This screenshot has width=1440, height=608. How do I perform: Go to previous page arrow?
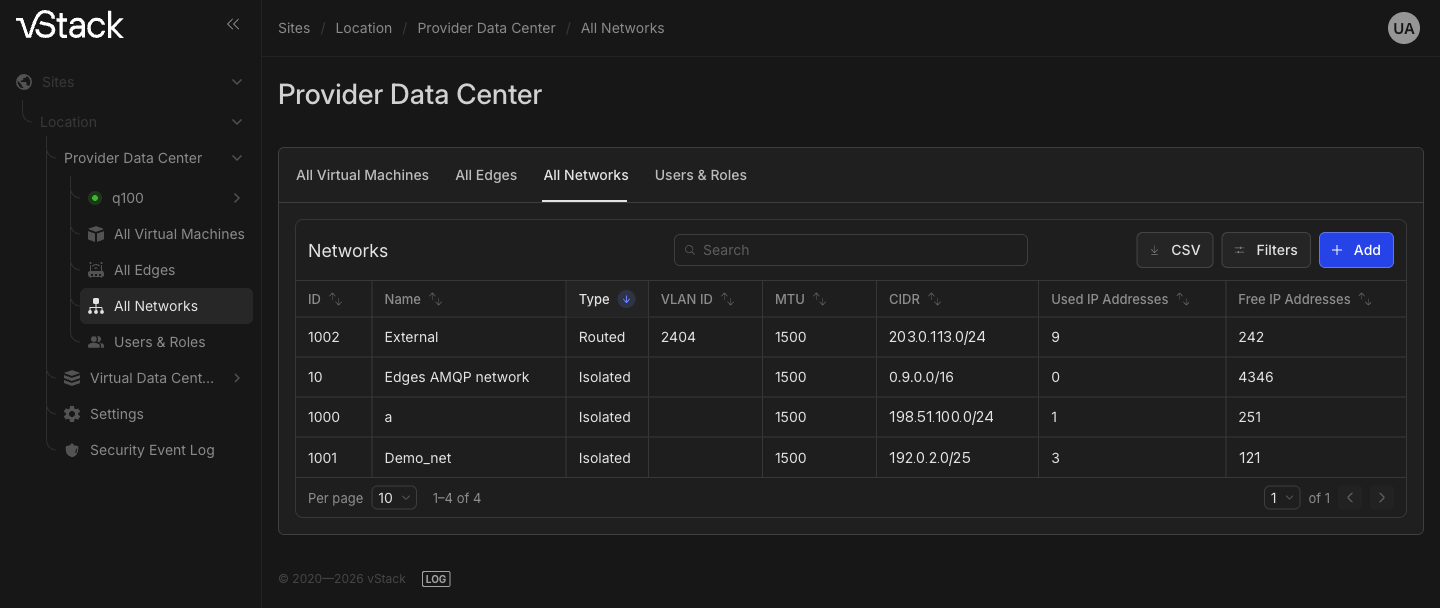point(1350,497)
